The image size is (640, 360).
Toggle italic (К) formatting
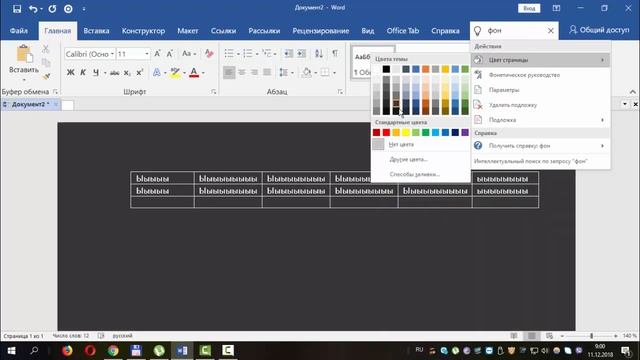(x=83, y=73)
